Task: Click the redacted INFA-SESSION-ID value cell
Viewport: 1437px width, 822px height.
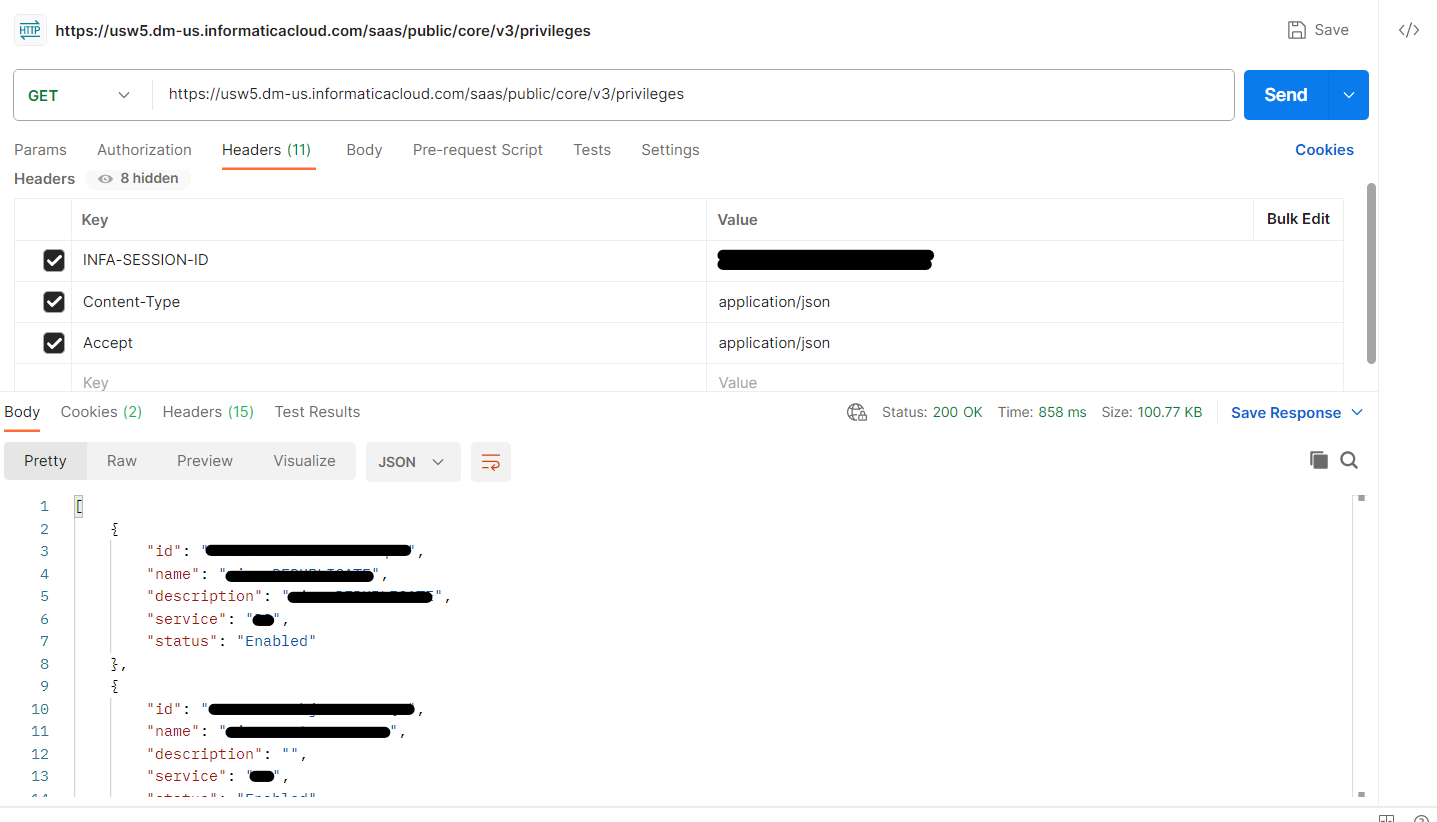Action: coord(1024,261)
